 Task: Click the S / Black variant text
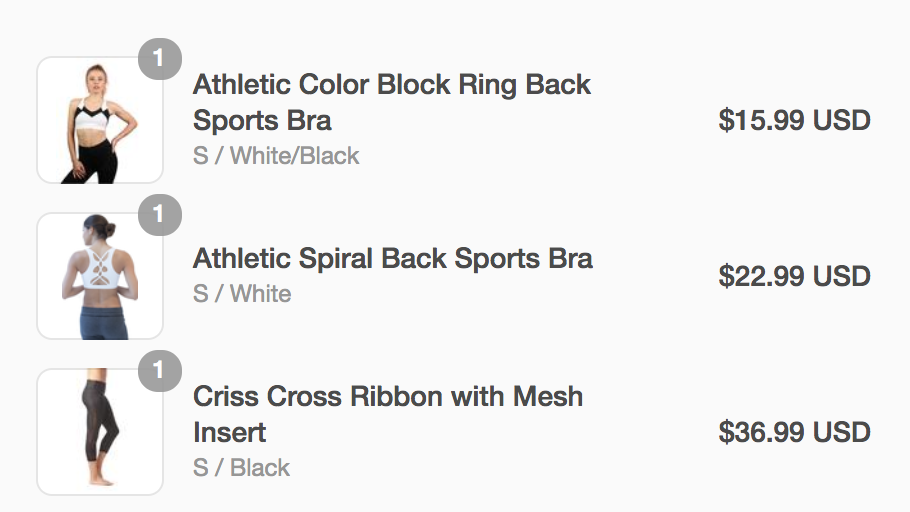coord(241,468)
